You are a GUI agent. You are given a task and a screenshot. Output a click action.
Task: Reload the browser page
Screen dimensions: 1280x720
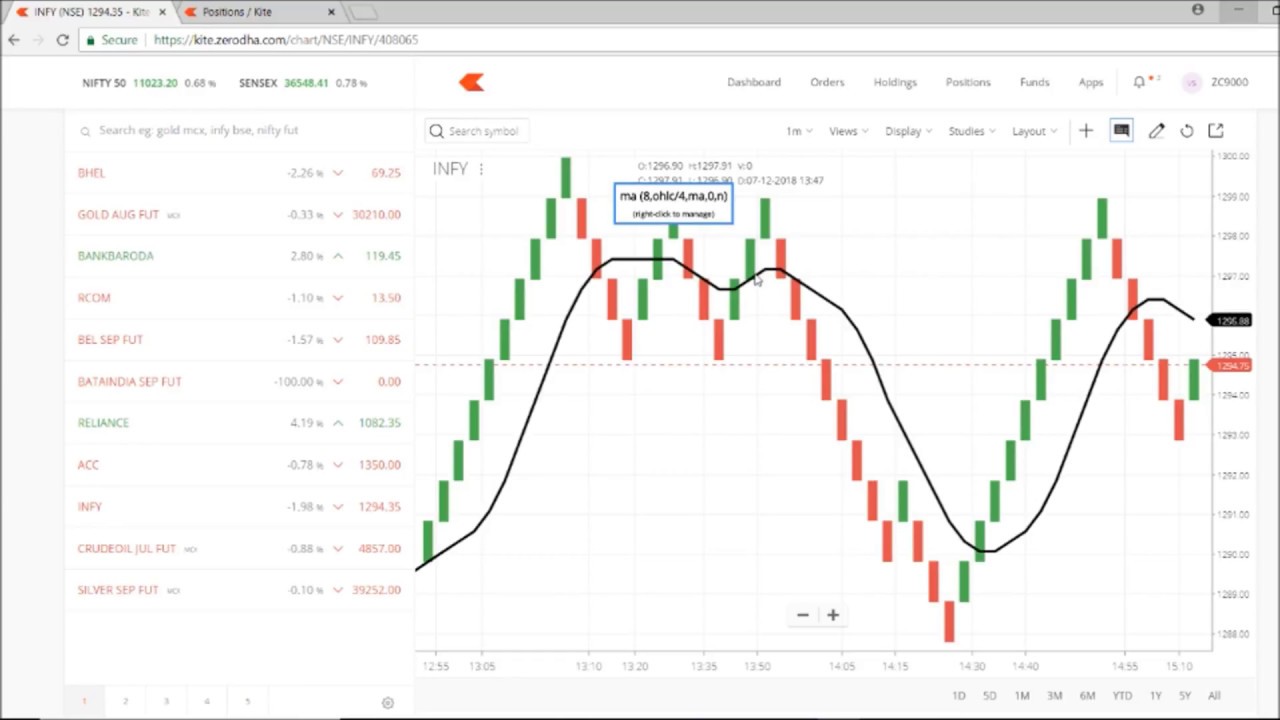[x=62, y=40]
